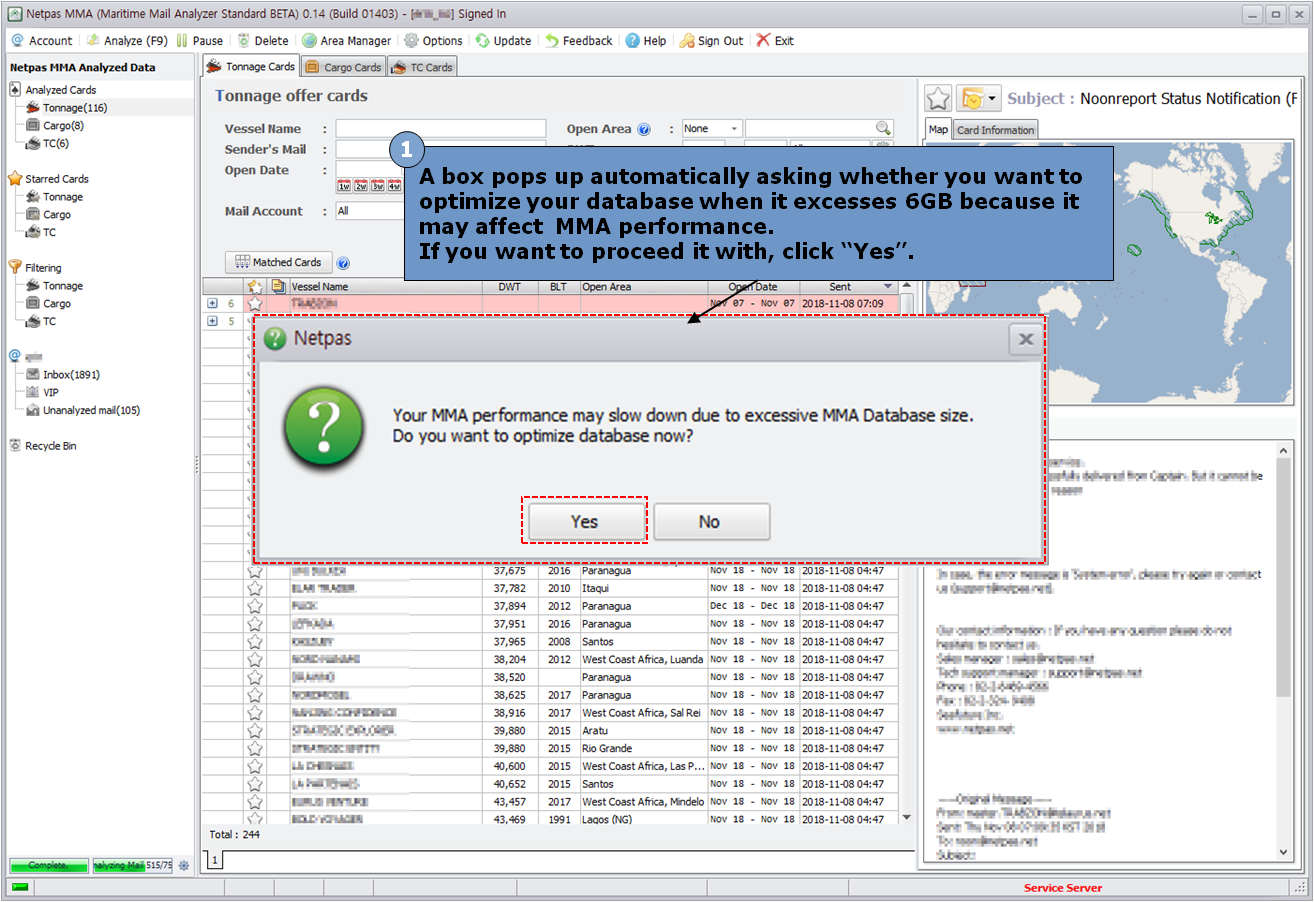Click Exit in the toolbar
This screenshot has width=1314, height=902.
[x=775, y=41]
